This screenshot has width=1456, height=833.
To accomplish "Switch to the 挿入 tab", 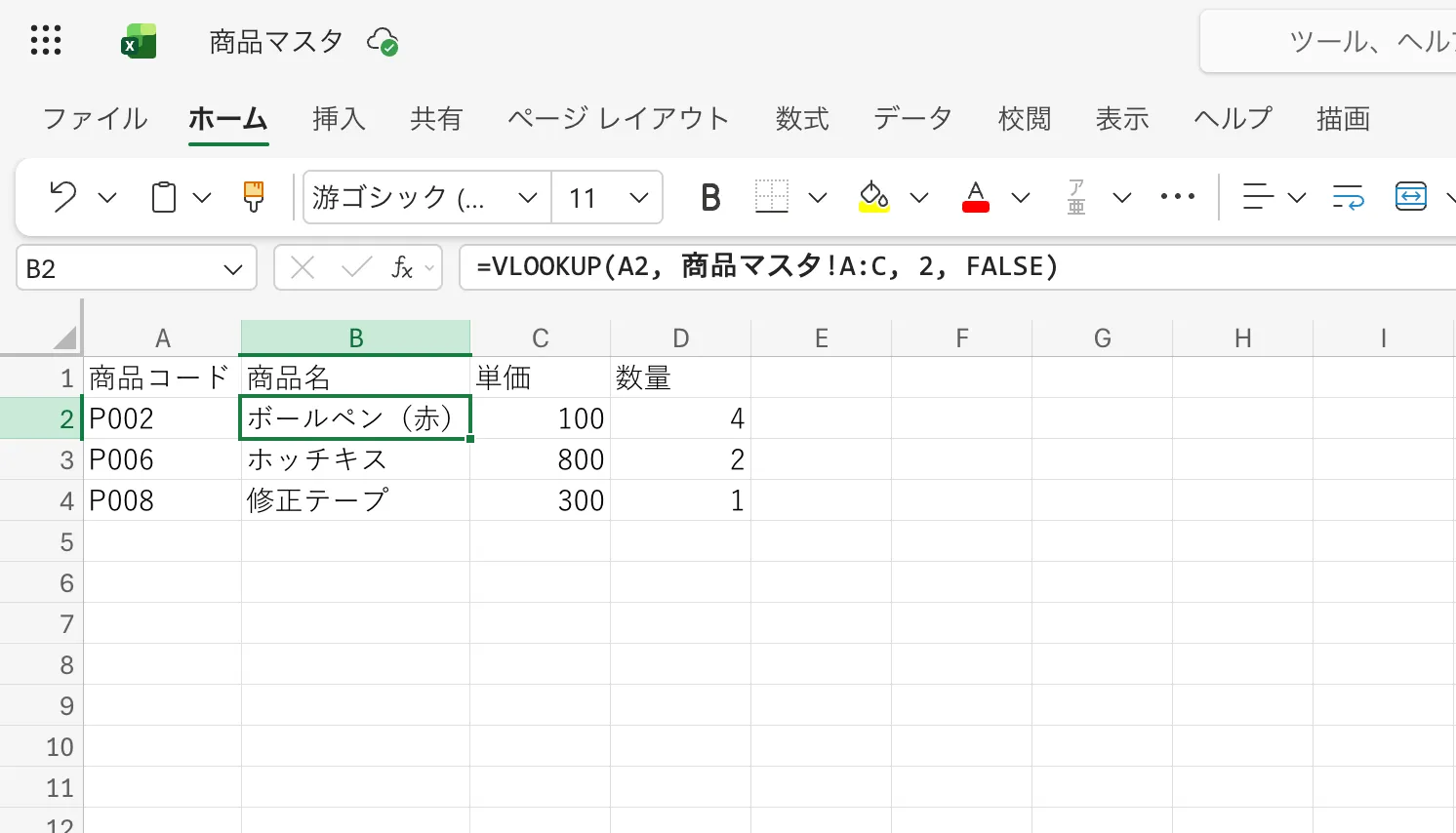I will click(x=339, y=119).
